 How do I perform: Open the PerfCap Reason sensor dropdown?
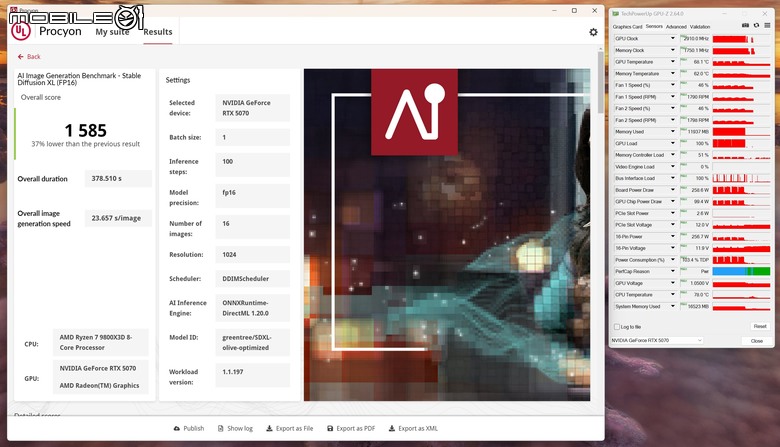(x=673, y=271)
